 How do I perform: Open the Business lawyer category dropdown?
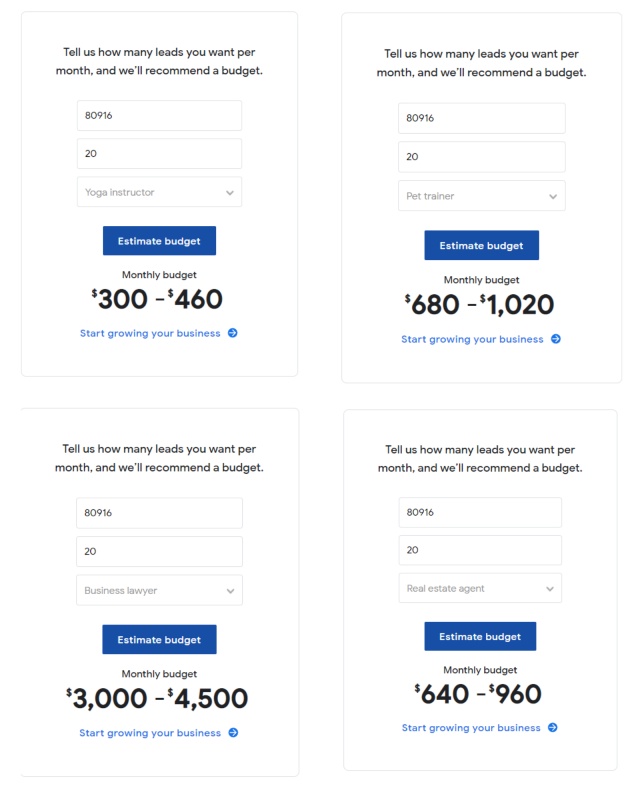(159, 590)
